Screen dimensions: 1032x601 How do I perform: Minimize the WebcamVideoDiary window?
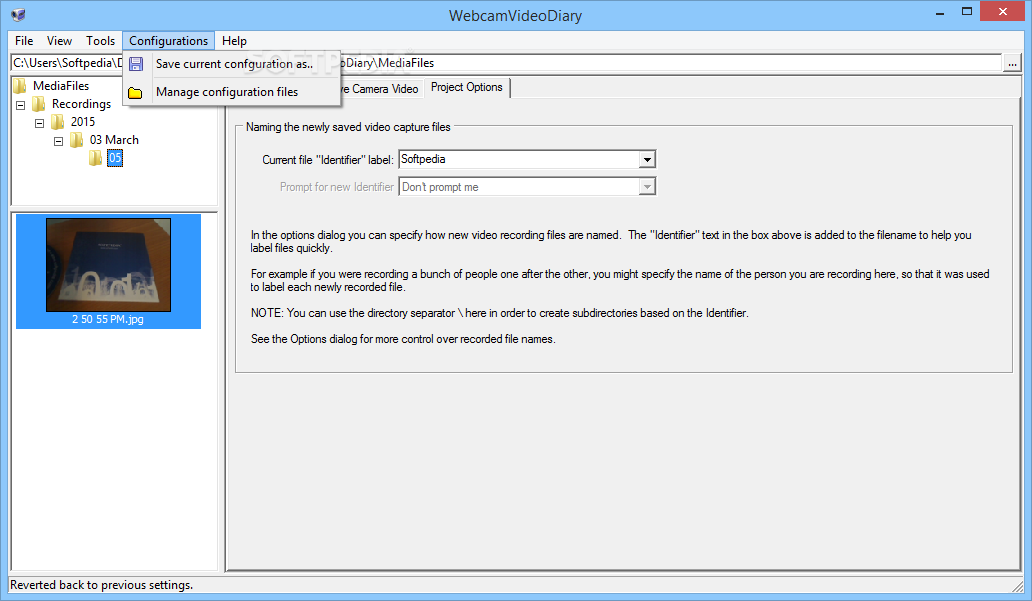940,13
